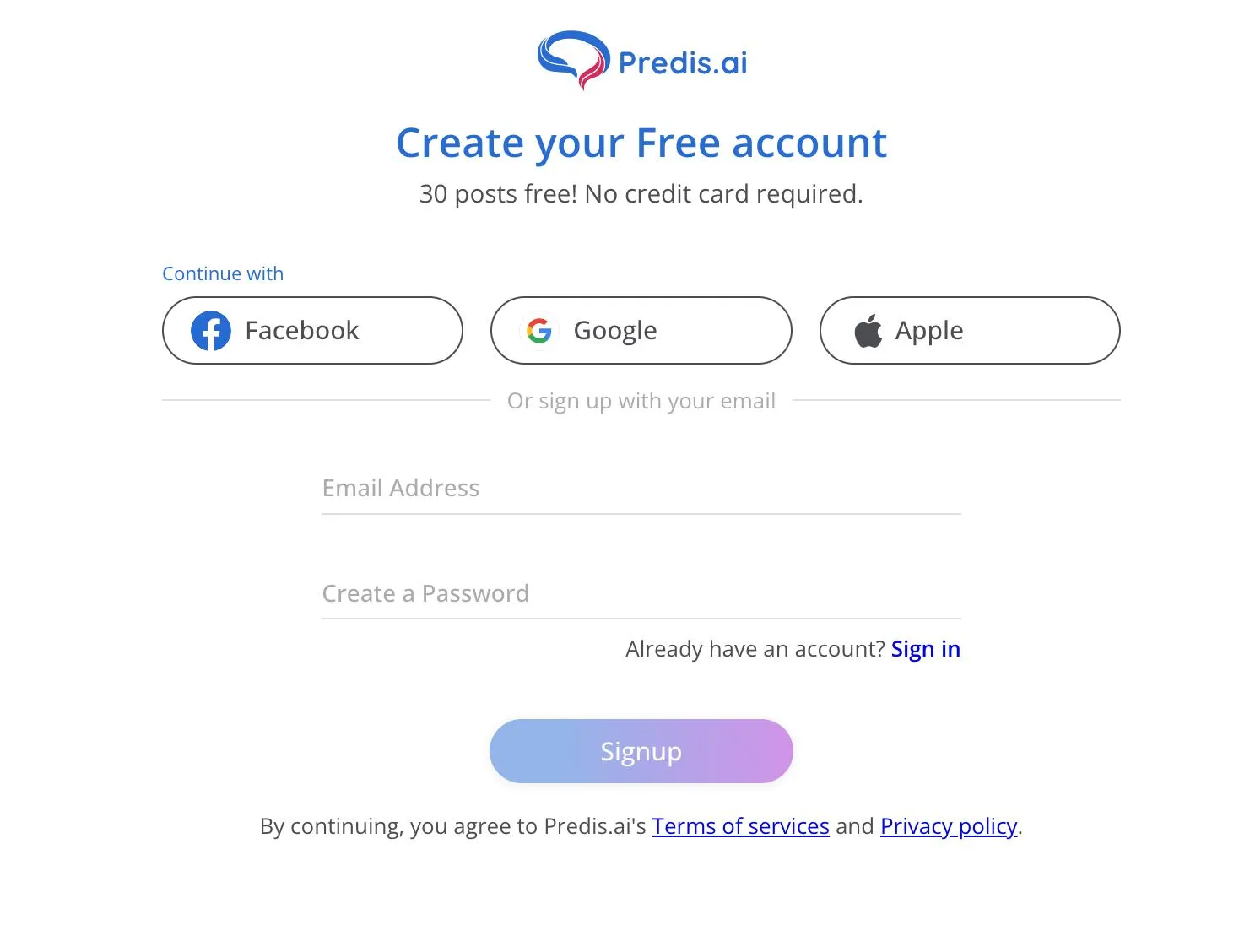Open the Sign in link

pyautogui.click(x=926, y=649)
